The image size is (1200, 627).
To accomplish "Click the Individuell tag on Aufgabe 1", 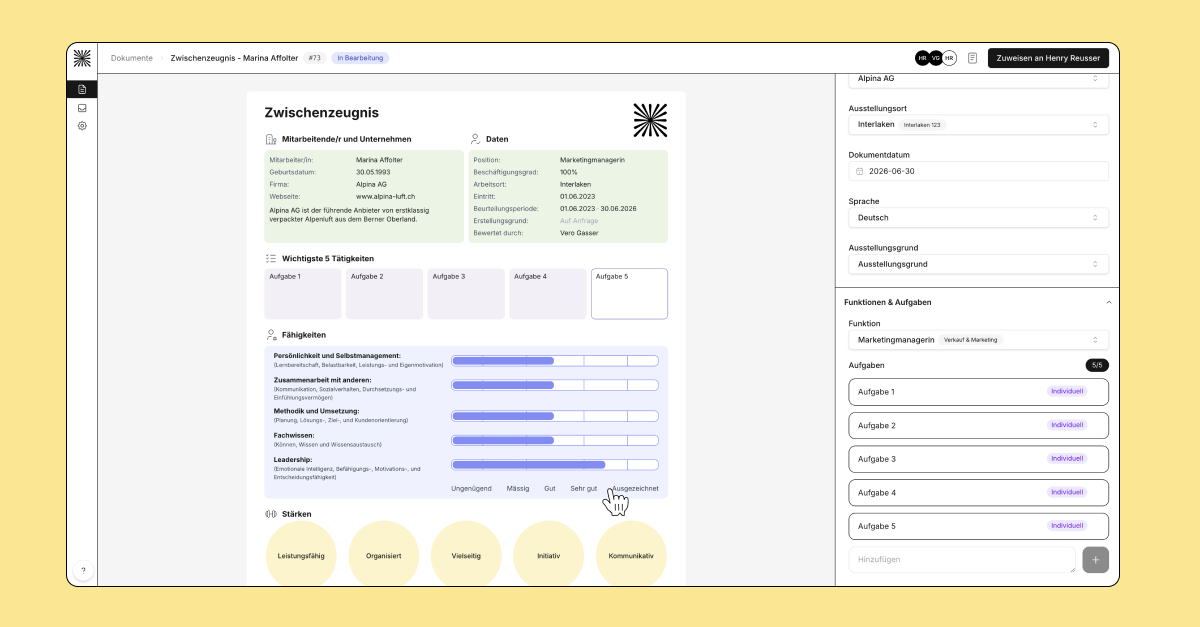I will tap(1067, 391).
